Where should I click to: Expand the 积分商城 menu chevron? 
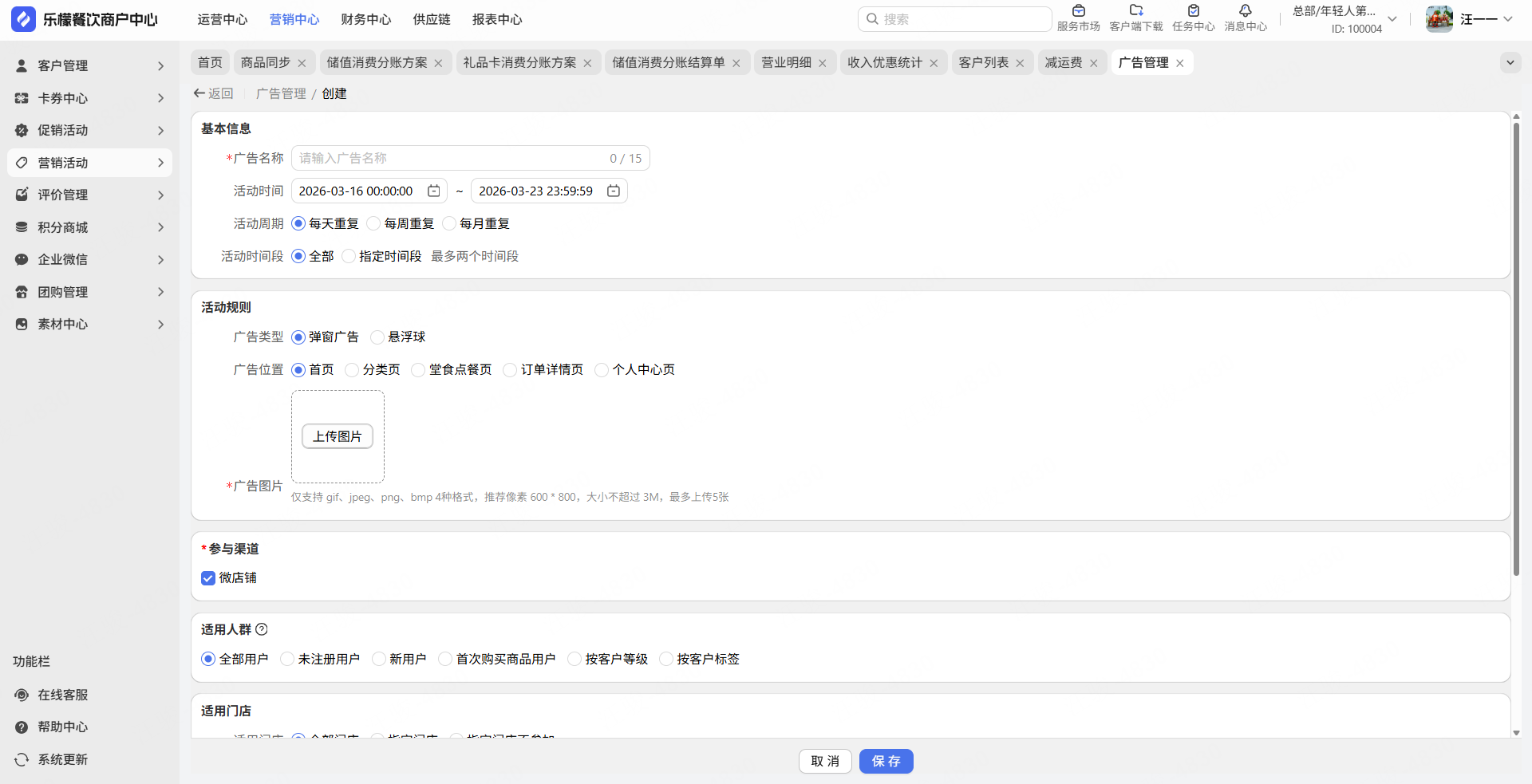pyautogui.click(x=160, y=227)
